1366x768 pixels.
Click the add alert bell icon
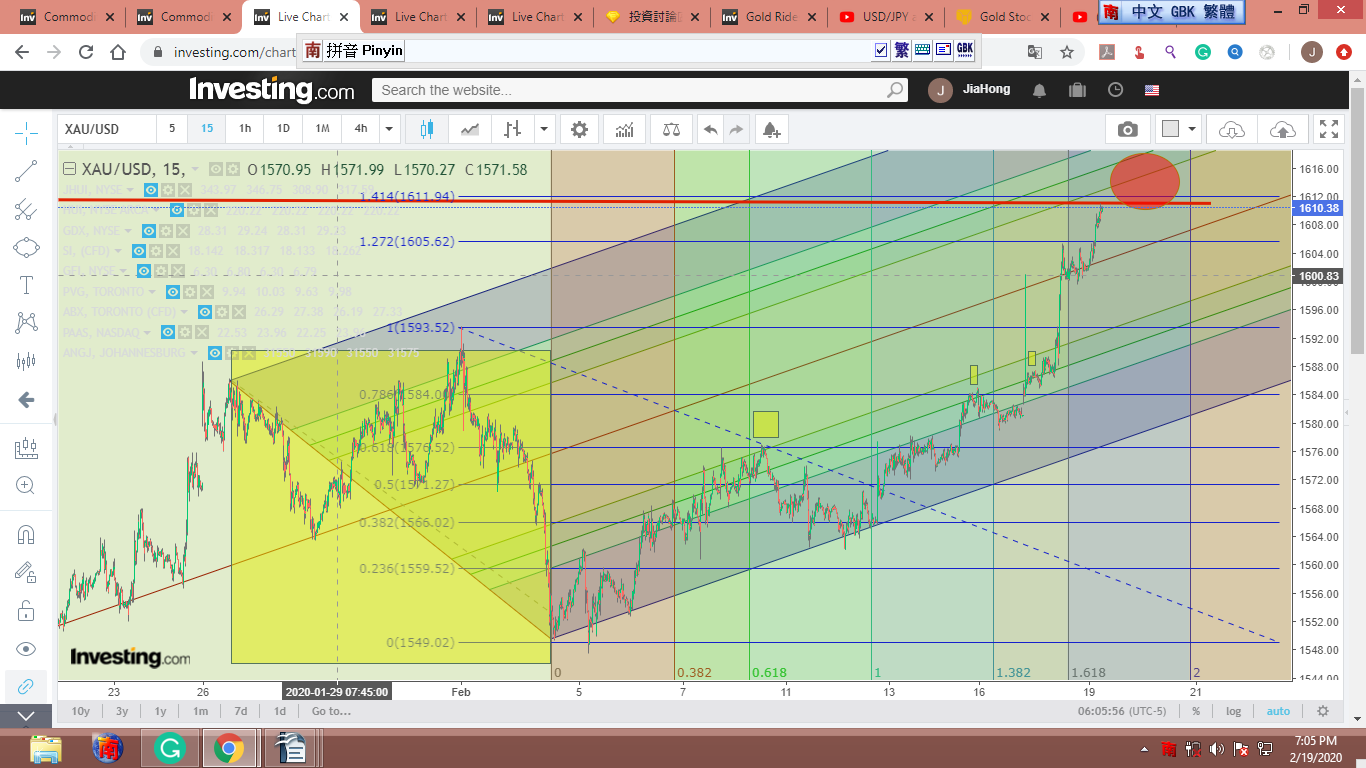click(770, 129)
